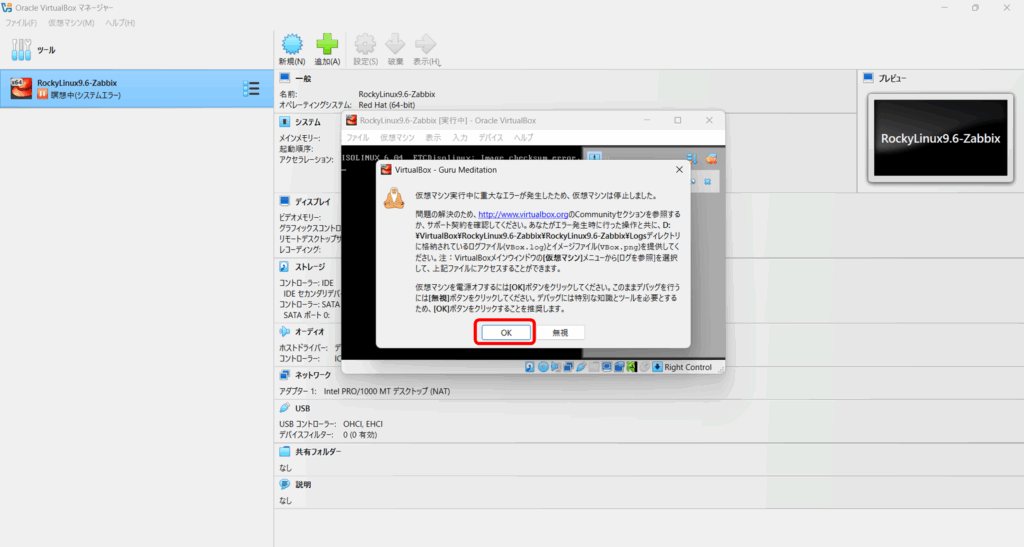
Task: Click the USB pen indicator in VM status bar
Action: (x=581, y=367)
